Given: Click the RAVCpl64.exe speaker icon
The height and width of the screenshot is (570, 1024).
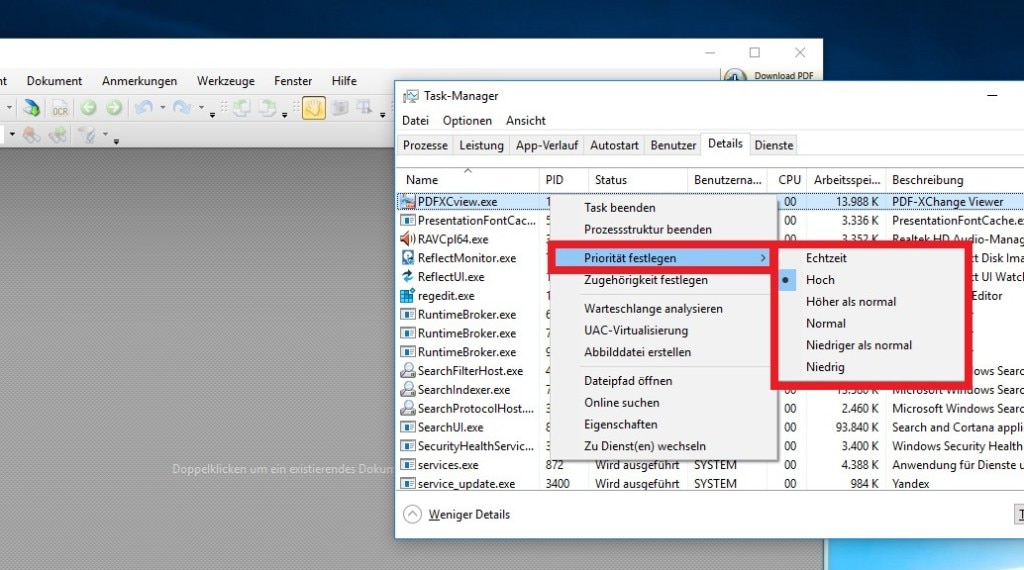Looking at the screenshot, I should [x=408, y=239].
